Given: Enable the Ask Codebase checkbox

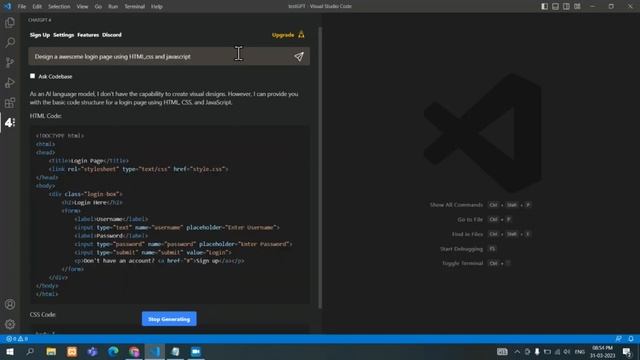Looking at the screenshot, I should (32, 76).
